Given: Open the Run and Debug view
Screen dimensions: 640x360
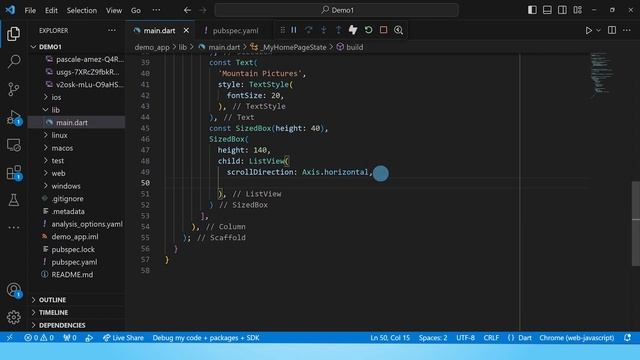Looking at the screenshot, I should [13, 117].
